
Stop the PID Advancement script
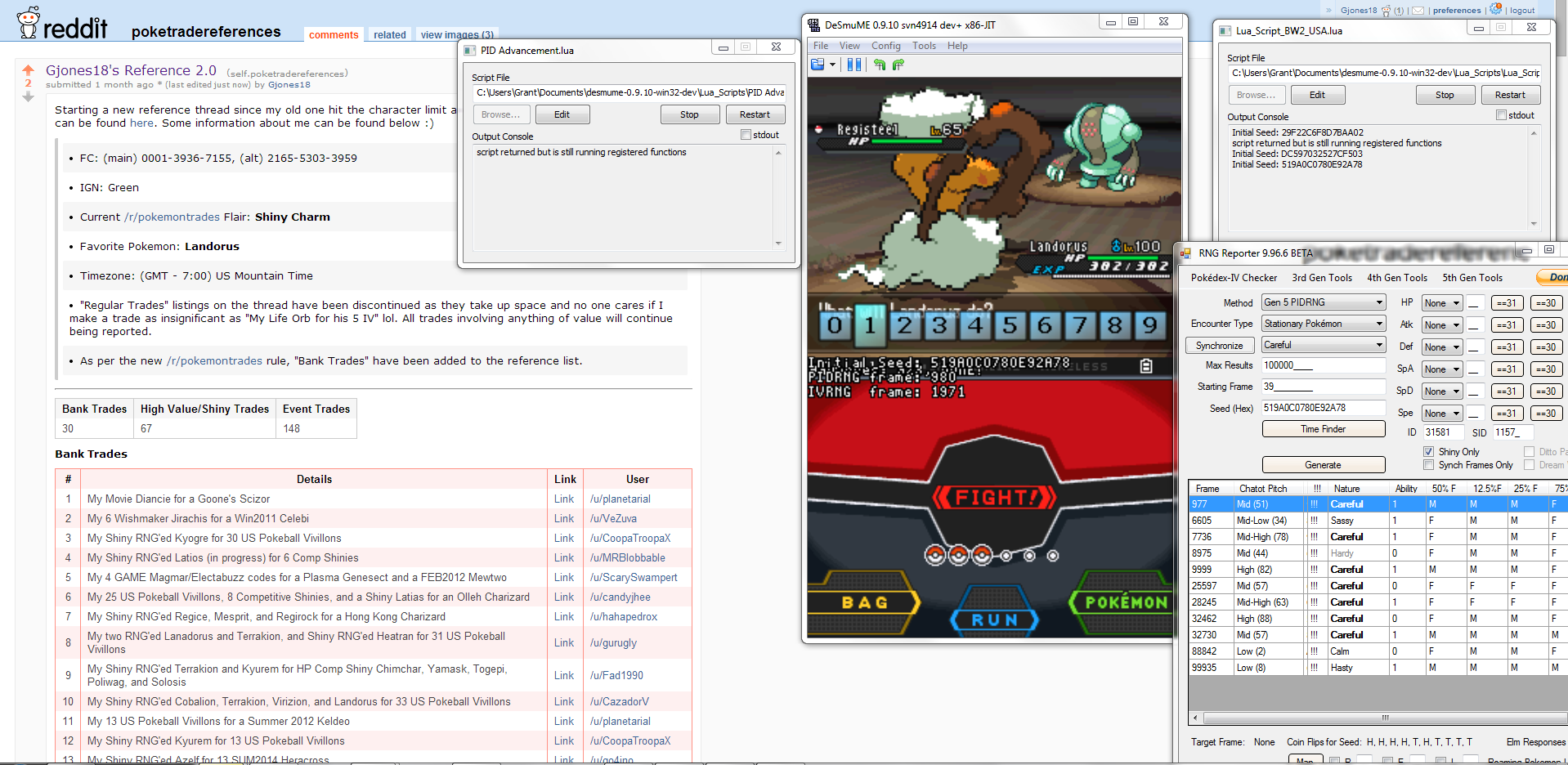click(x=690, y=114)
